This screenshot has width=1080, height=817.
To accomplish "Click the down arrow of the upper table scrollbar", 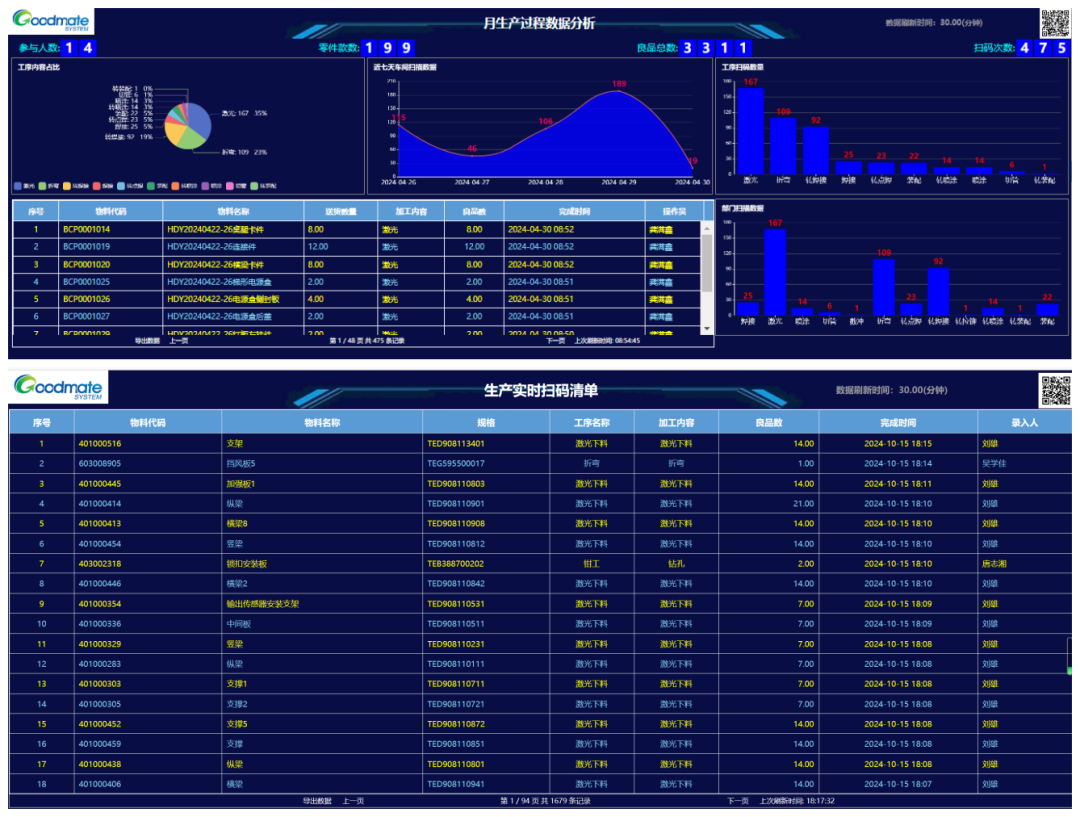I will [x=708, y=328].
